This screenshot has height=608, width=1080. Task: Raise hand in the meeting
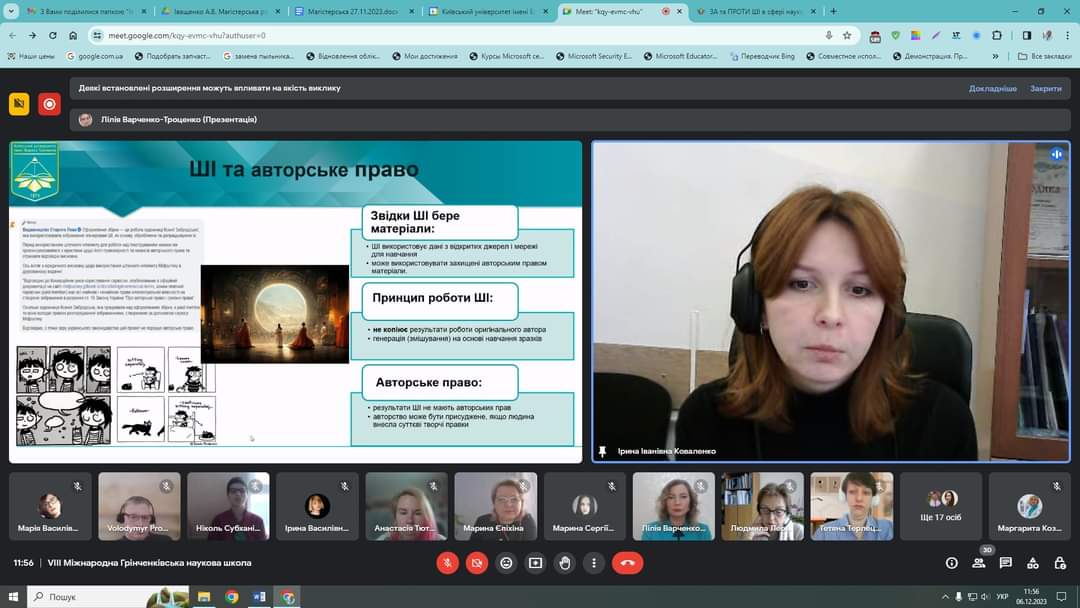click(x=565, y=563)
